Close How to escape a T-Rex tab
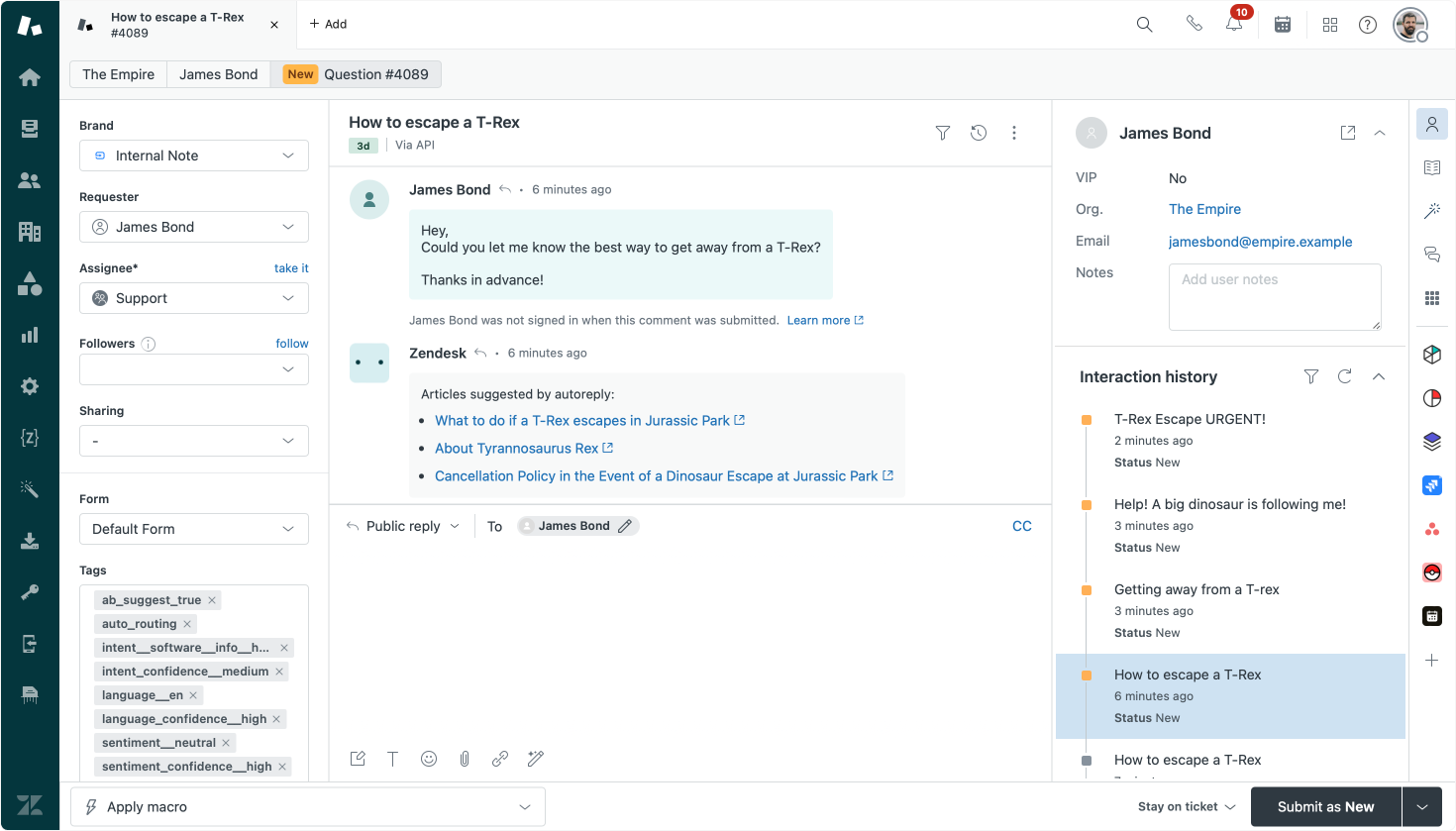This screenshot has height=831, width=1456. pos(274,25)
